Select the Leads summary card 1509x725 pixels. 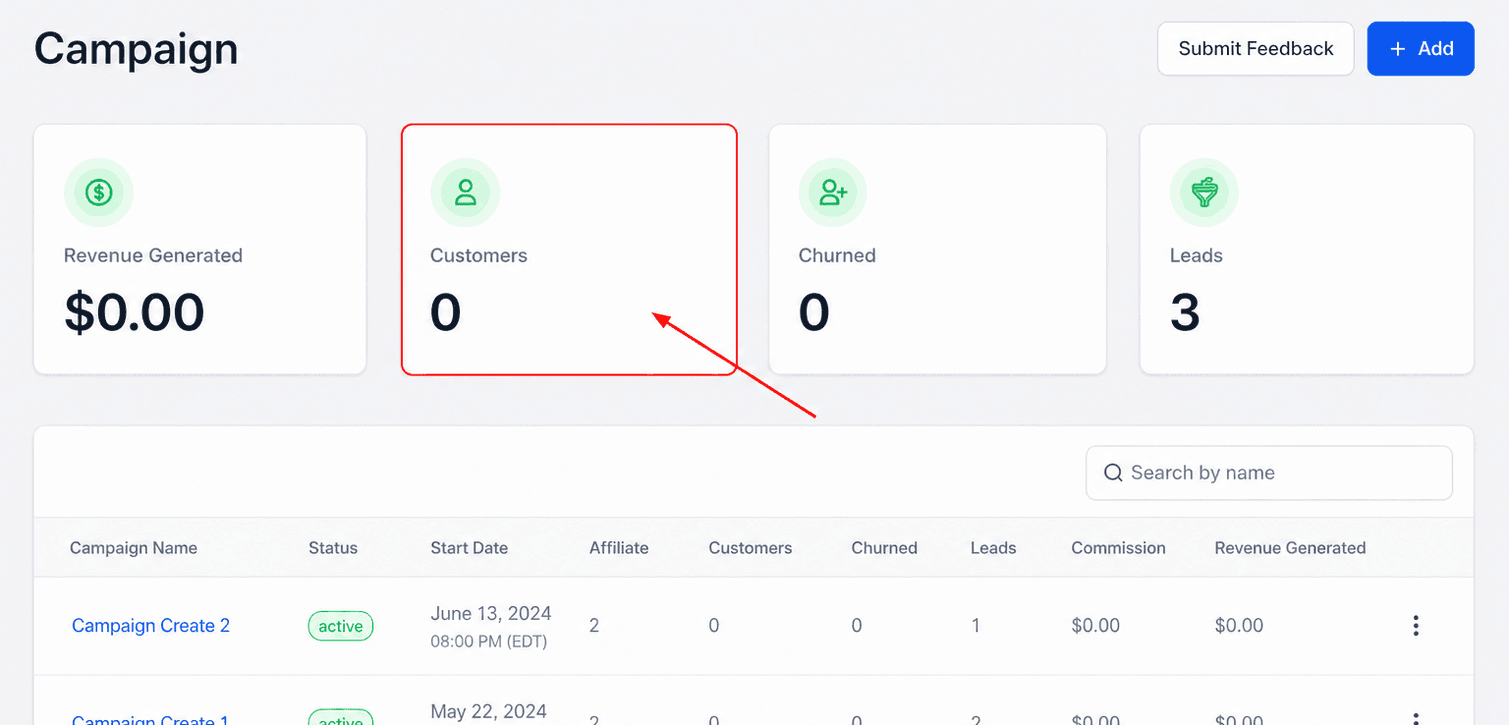point(1307,249)
